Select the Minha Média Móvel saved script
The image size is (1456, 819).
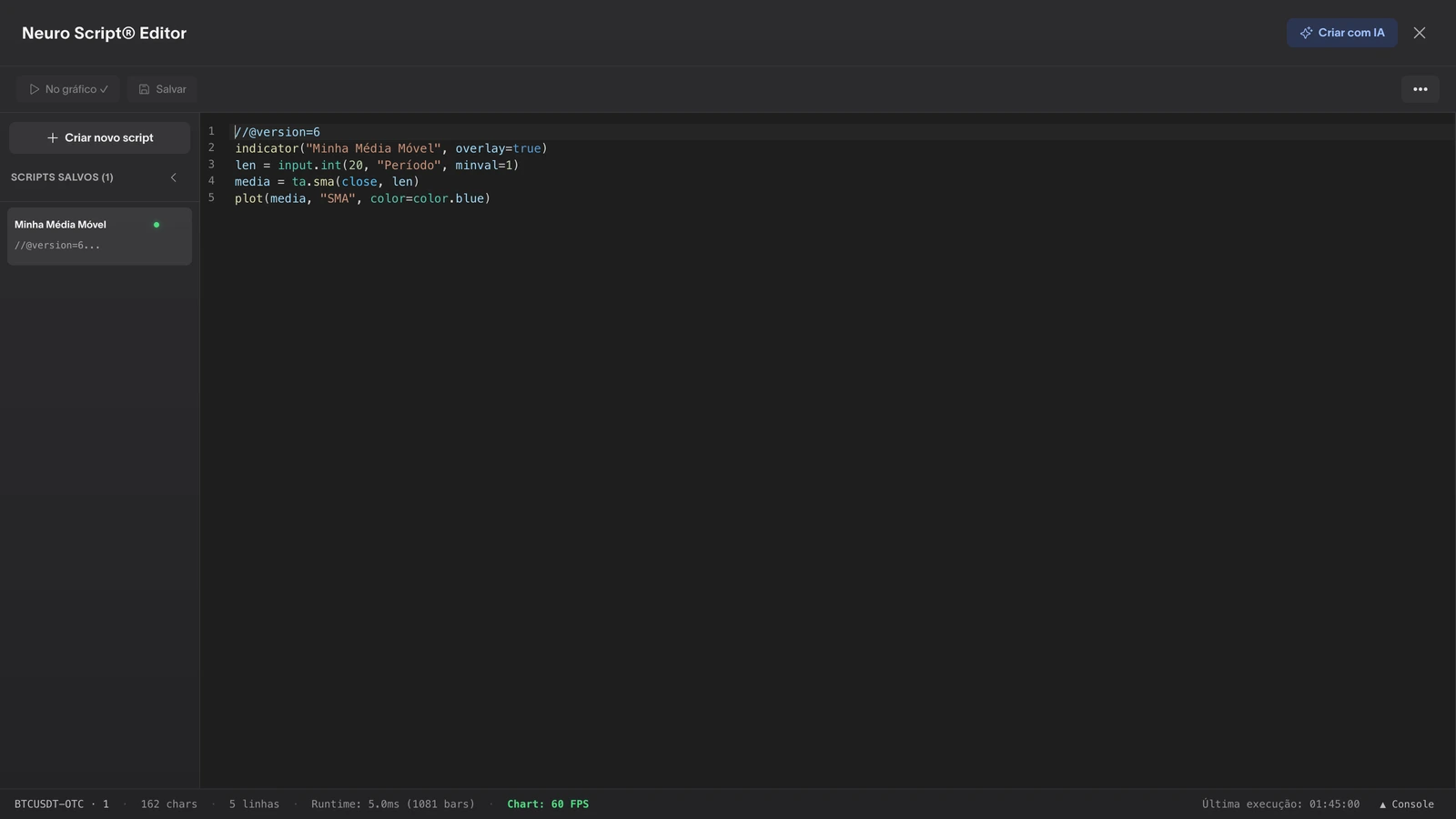click(x=100, y=237)
